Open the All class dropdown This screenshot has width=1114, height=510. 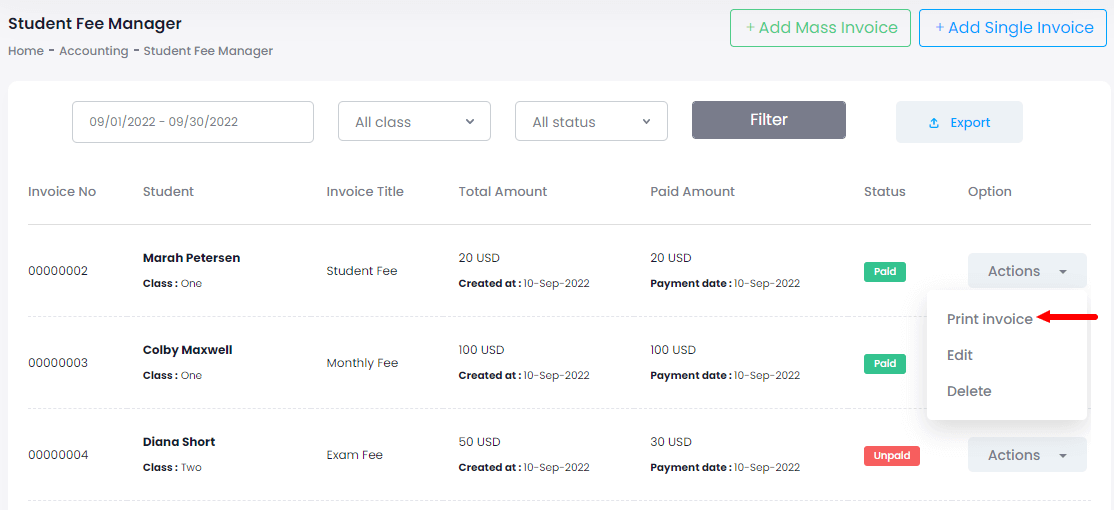point(414,122)
